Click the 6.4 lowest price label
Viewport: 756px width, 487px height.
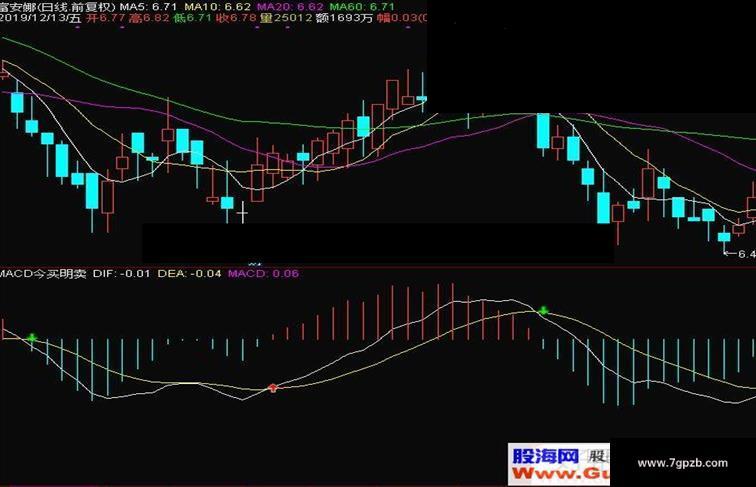[x=746, y=254]
